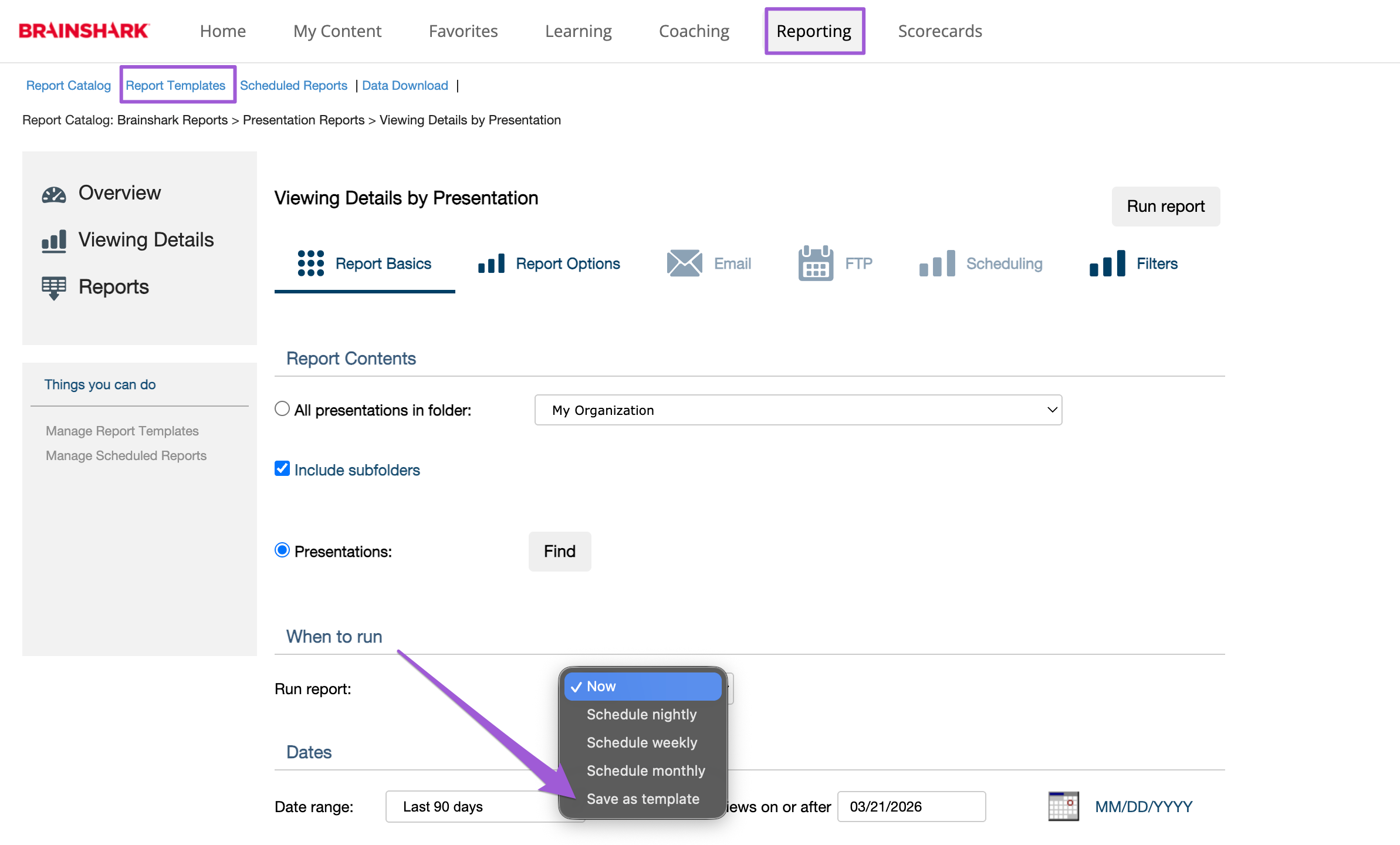The image size is (1400, 845).
Task: Click the views on or after date field
Action: pos(912,807)
